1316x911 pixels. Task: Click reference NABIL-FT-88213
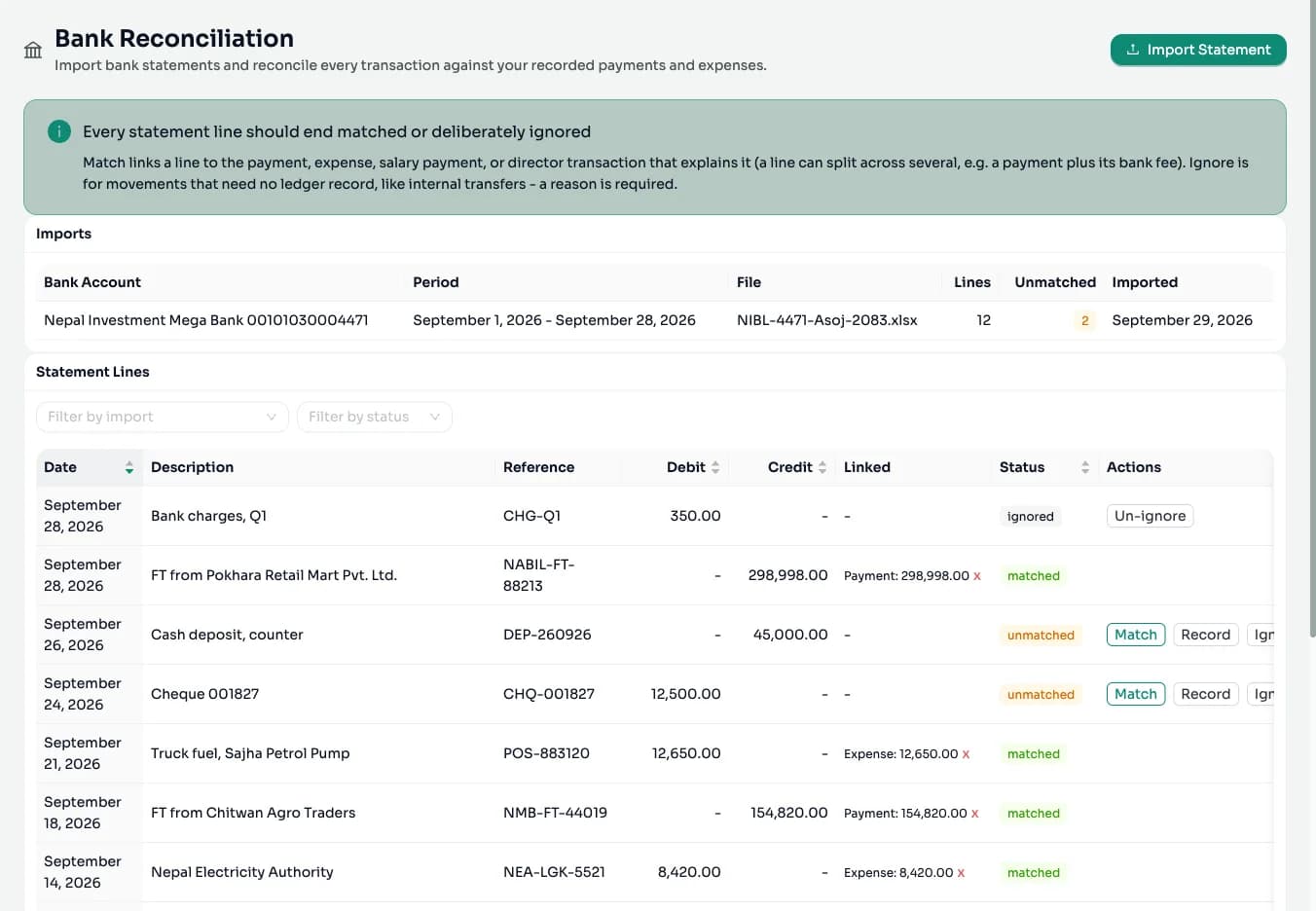(x=538, y=575)
